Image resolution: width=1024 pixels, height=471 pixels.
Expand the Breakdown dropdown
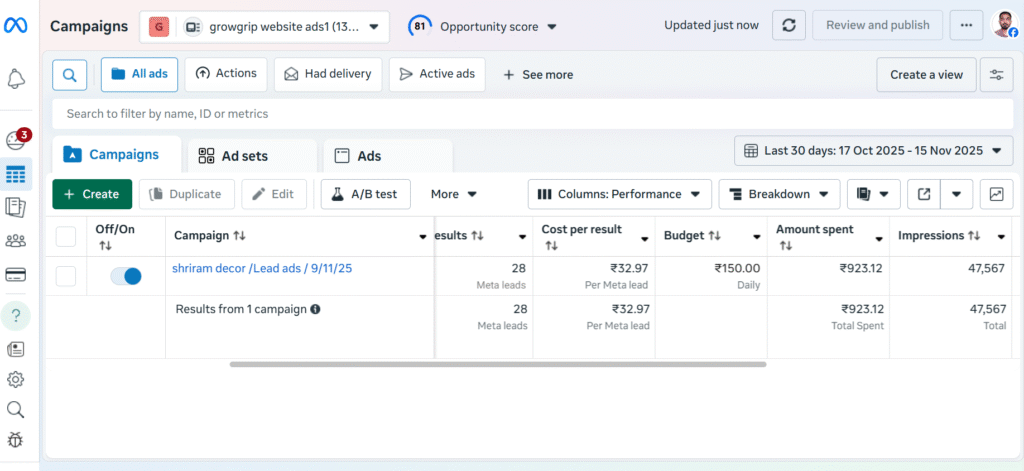(778, 194)
